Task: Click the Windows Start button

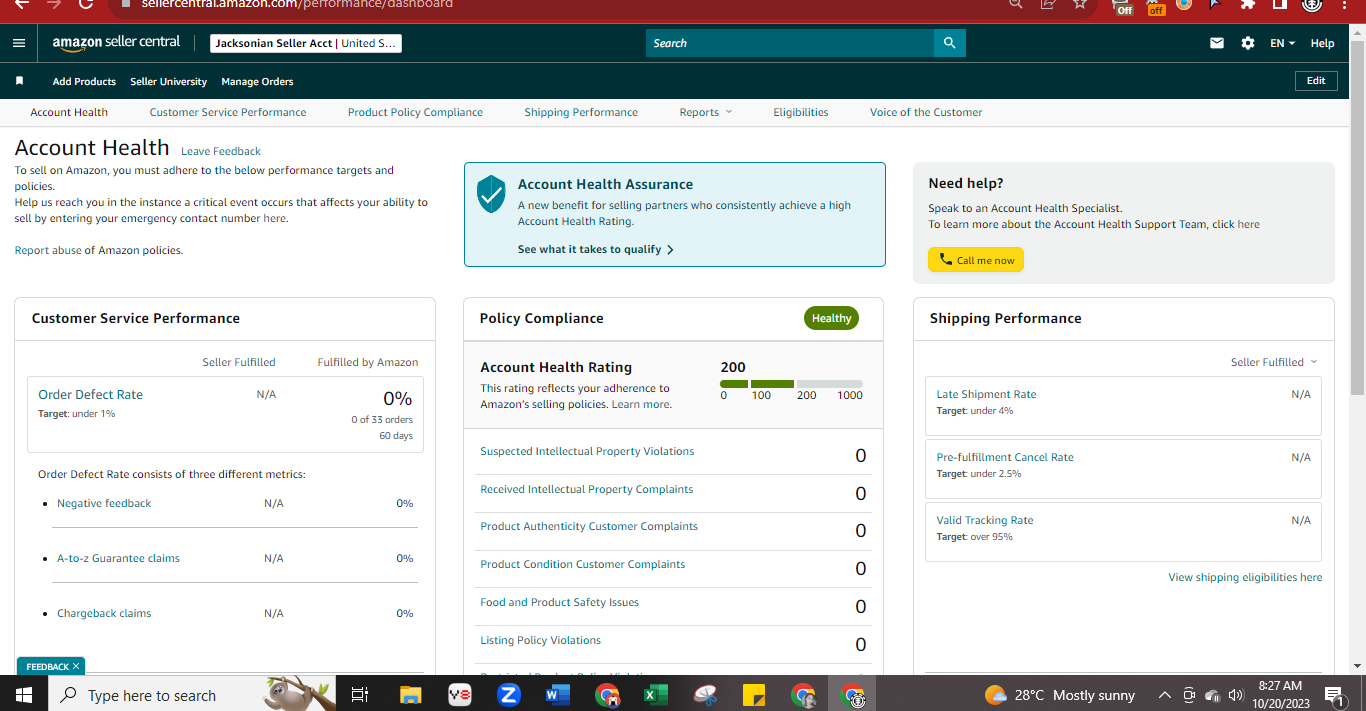Action: [x=23, y=694]
